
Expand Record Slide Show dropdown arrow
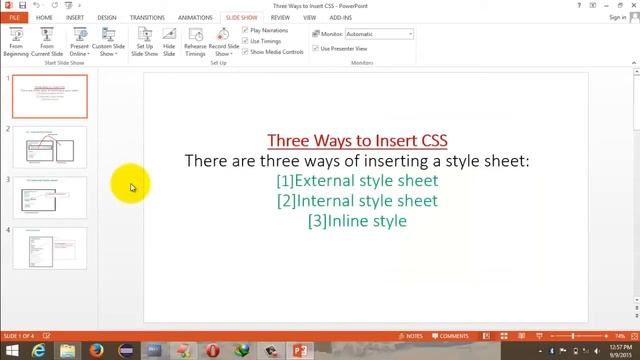pyautogui.click(x=231, y=54)
